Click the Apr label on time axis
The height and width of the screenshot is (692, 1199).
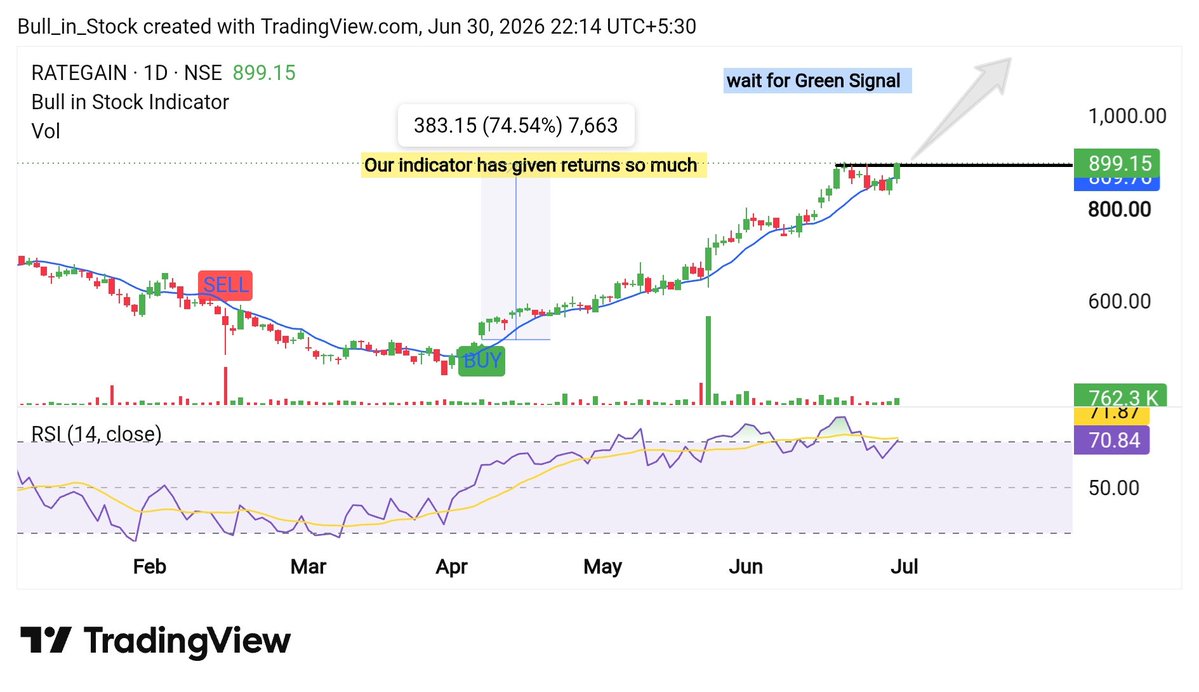(451, 567)
